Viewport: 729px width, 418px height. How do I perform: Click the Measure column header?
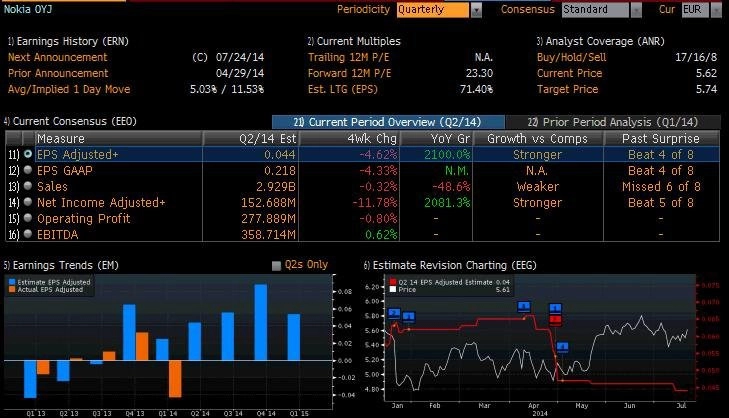[119, 139]
